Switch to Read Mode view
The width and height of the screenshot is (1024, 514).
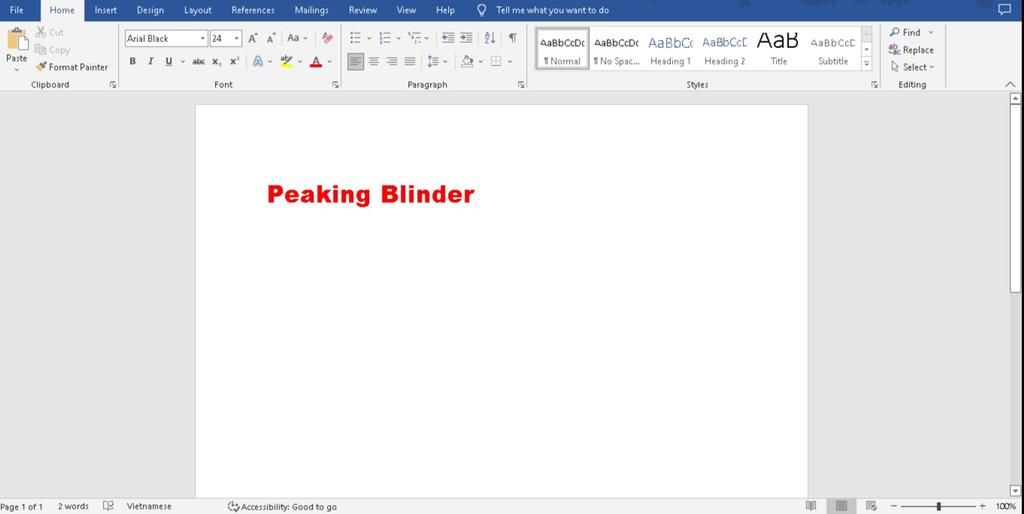(811, 506)
